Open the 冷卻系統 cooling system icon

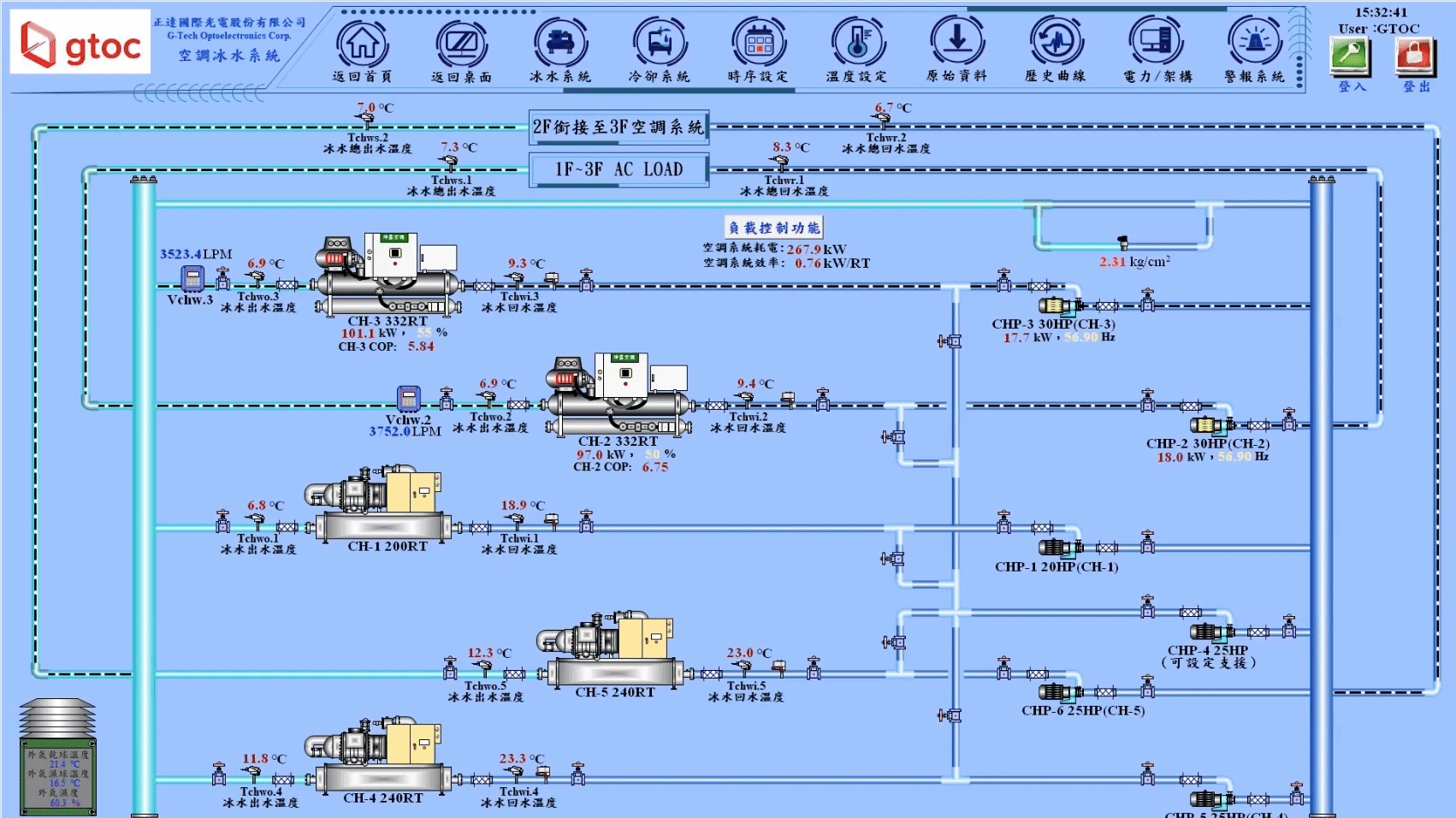[659, 43]
